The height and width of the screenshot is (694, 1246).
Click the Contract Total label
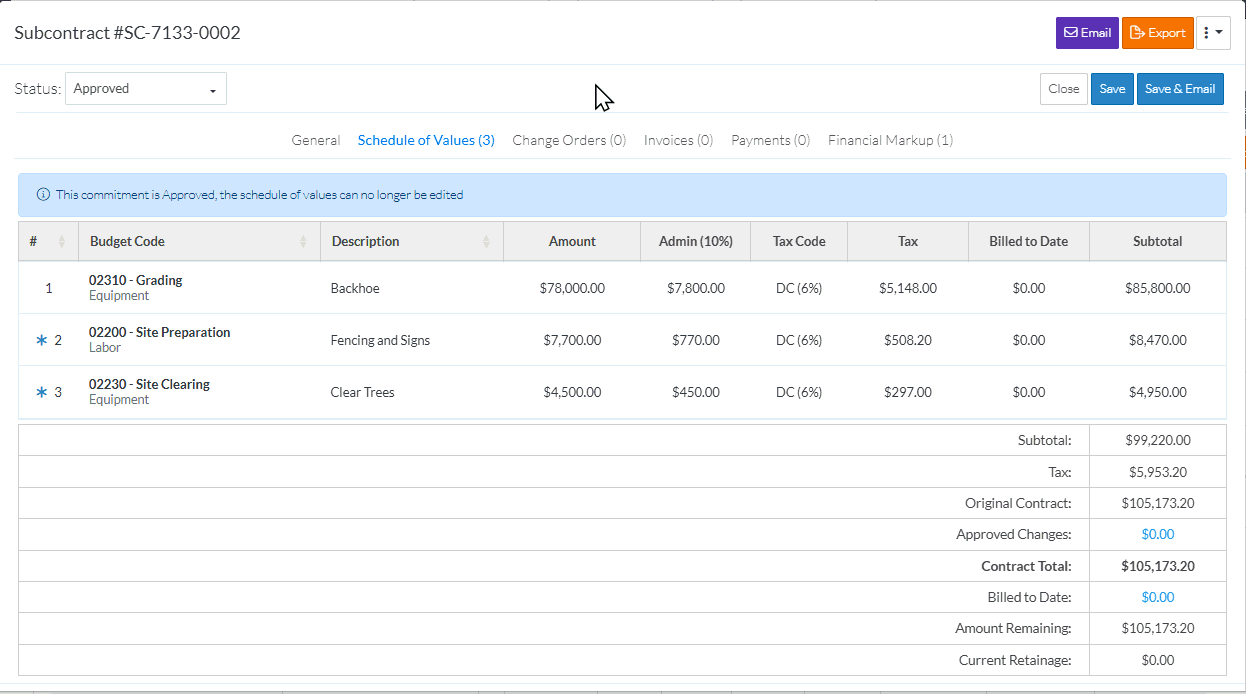[1026, 567]
